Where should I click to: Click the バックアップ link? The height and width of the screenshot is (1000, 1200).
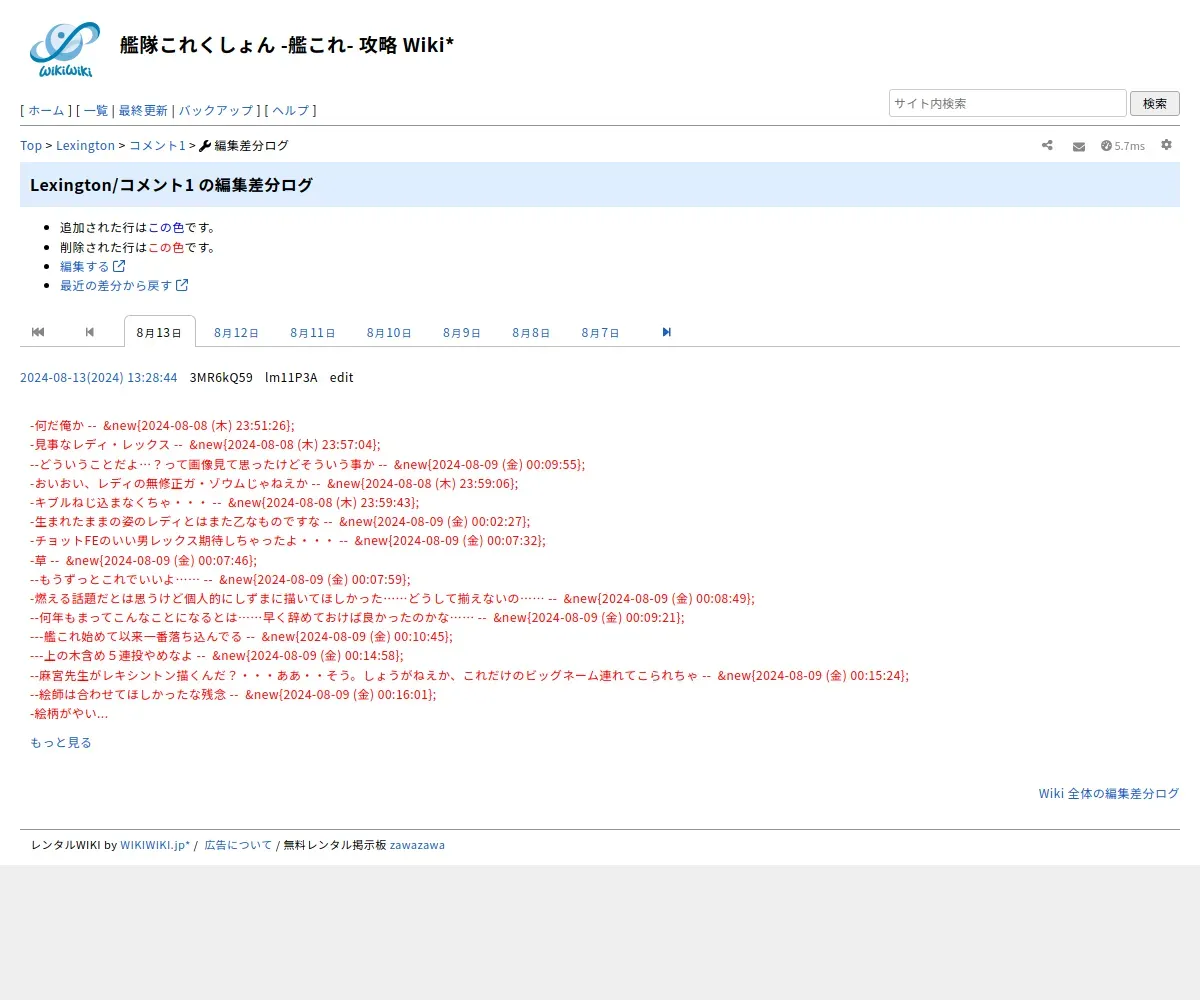pyautogui.click(x=216, y=111)
